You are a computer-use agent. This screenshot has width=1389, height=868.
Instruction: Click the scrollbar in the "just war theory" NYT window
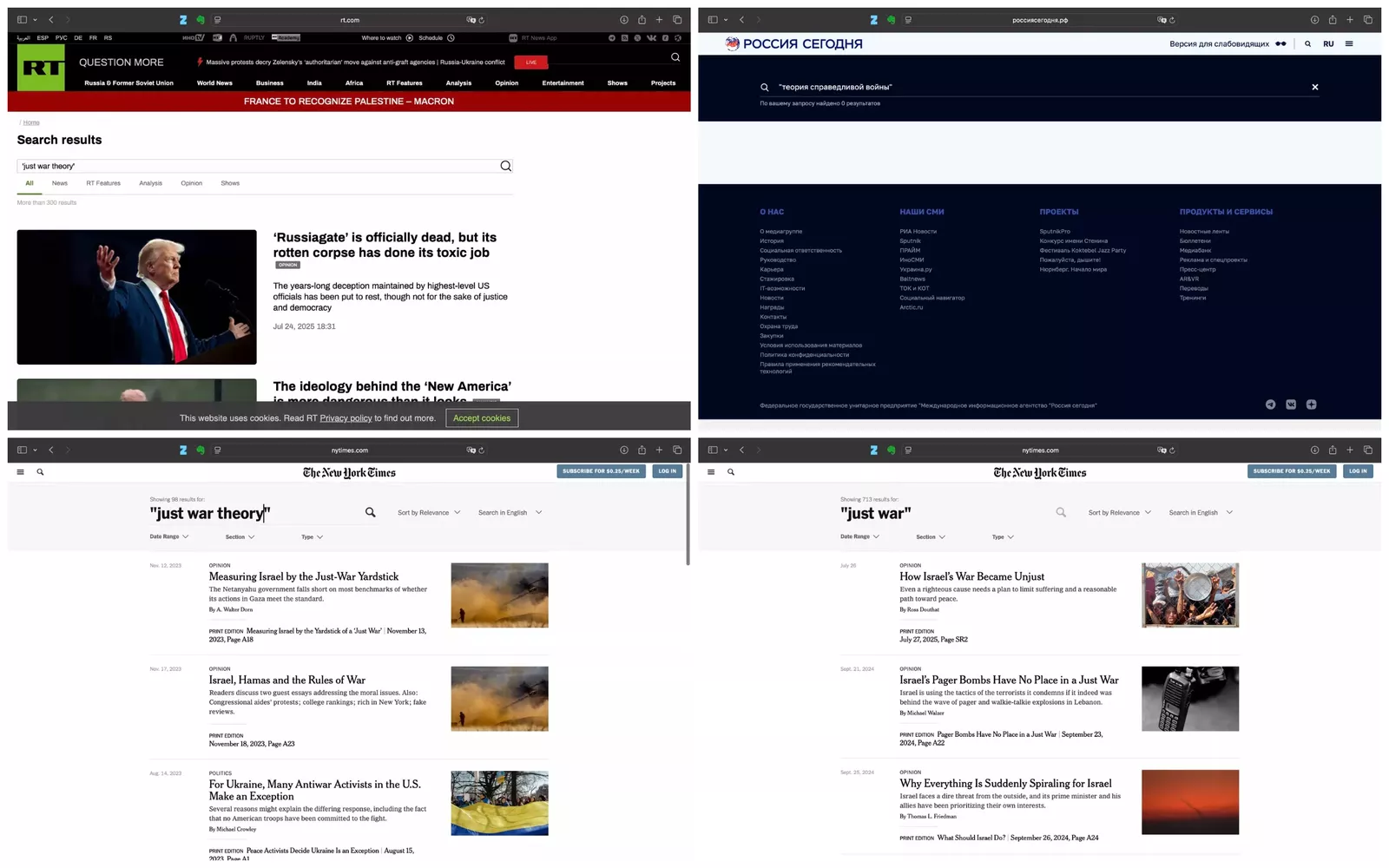point(688,521)
